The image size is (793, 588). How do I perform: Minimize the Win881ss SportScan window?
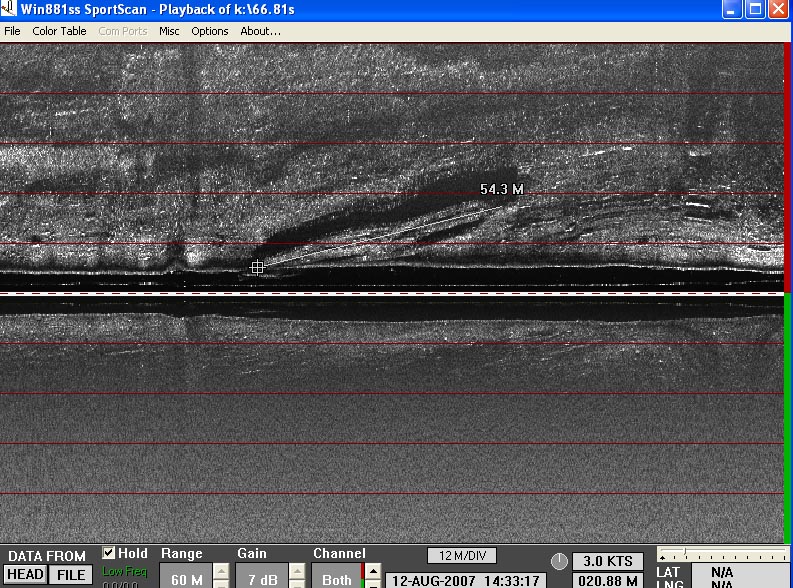point(733,9)
